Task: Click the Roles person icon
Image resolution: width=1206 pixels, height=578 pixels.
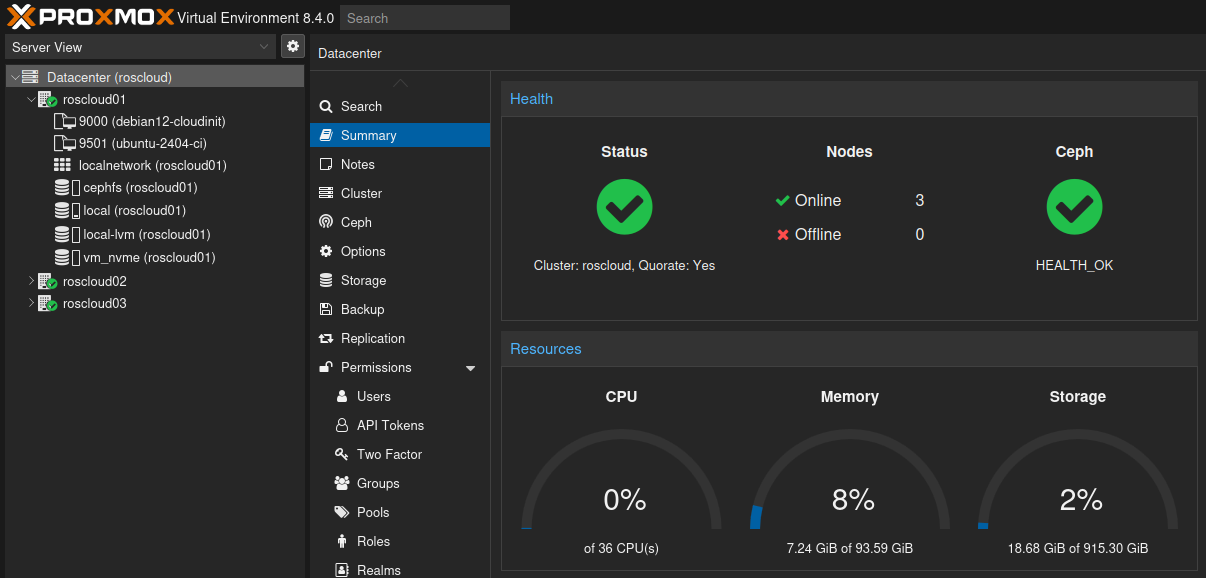Action: point(341,541)
